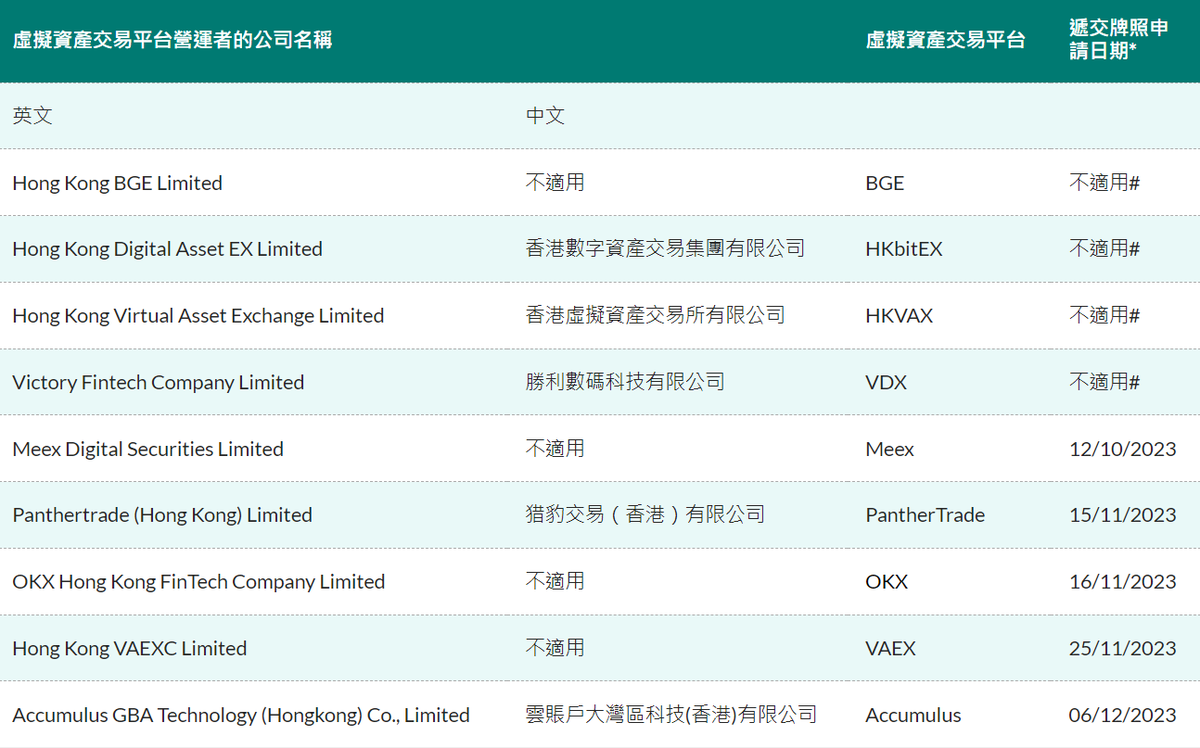
Task: Select the HKbitEX platform name
Action: click(x=905, y=248)
